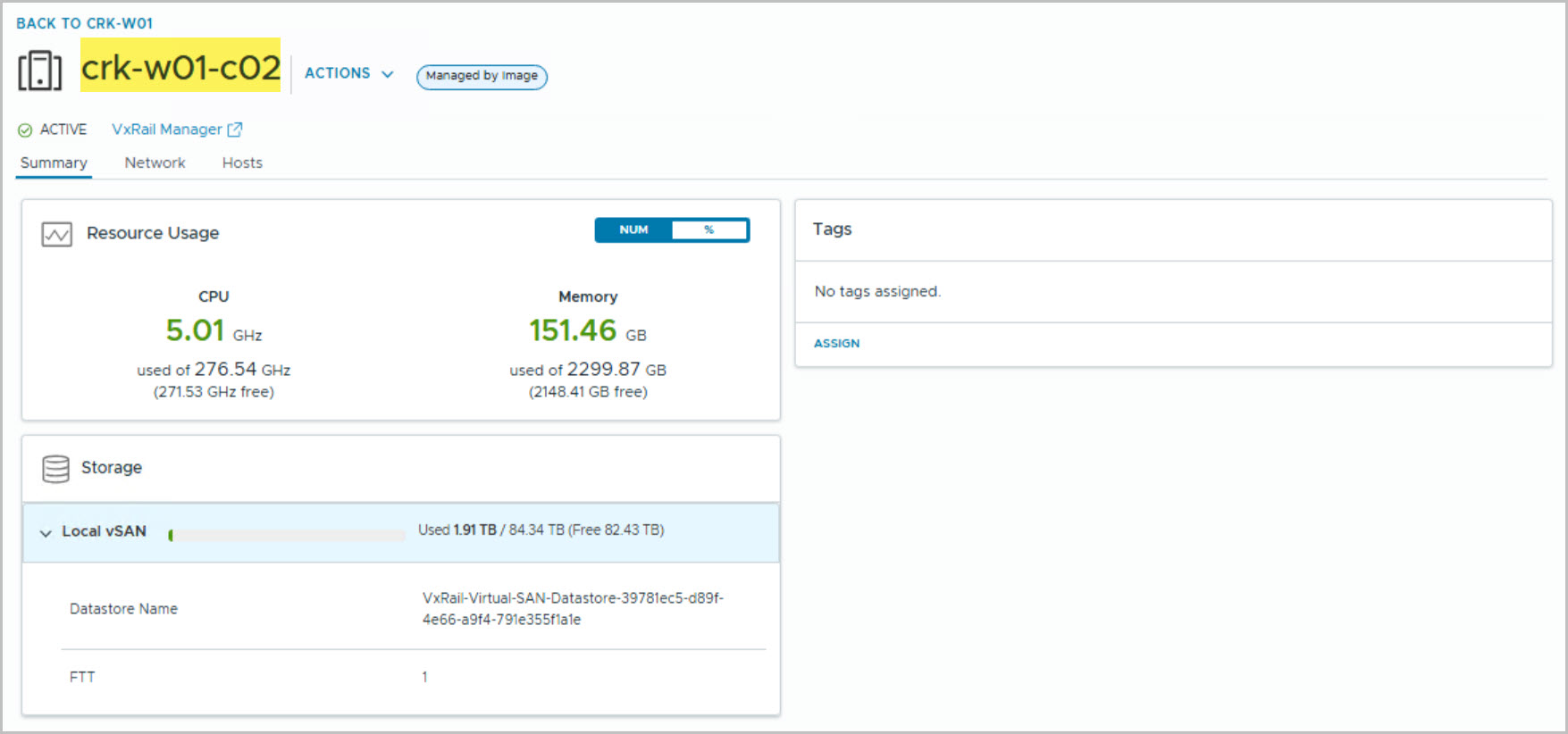This screenshot has width=1568, height=734.
Task: Collapse the Local vSAN section chevron
Action: point(46,533)
